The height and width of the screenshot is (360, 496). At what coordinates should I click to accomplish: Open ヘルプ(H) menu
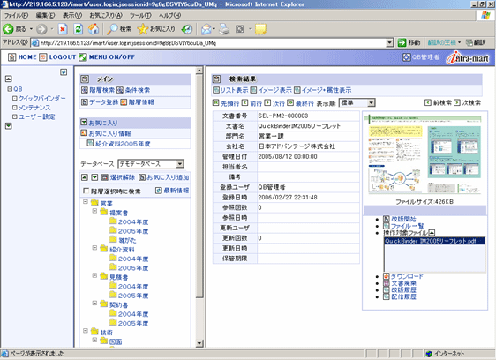(170, 16)
